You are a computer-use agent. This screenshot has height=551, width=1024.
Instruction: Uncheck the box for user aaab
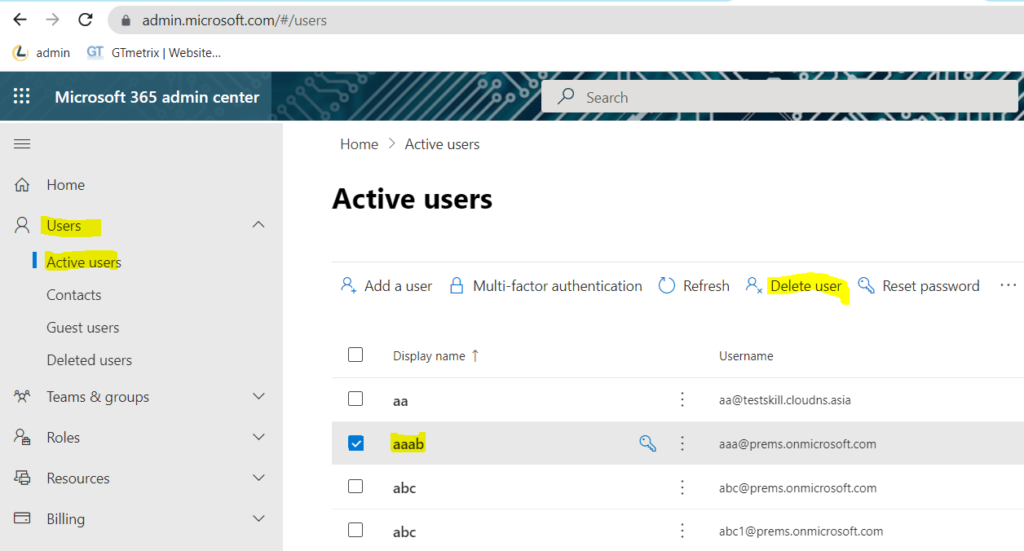click(x=356, y=443)
